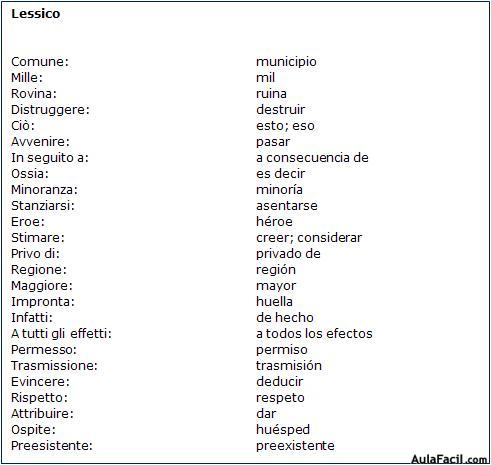Screen dimensions: 491x465
Task: Select the word Ospite
Action: pyautogui.click(x=33, y=430)
